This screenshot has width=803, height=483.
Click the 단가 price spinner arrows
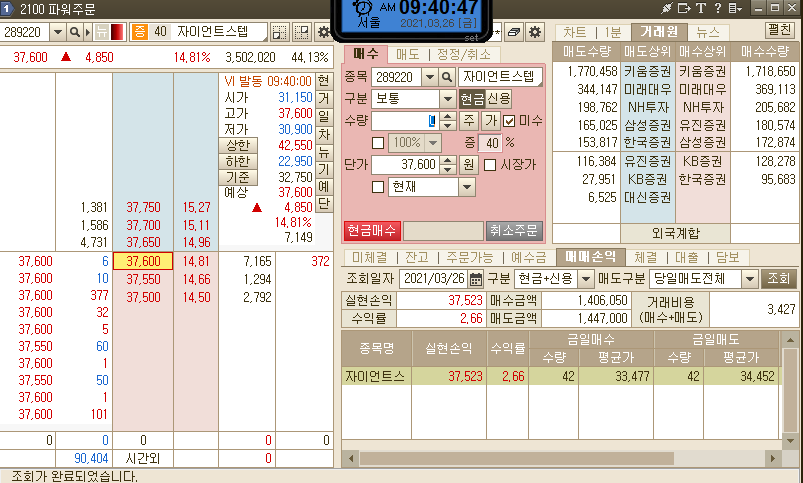coord(448,165)
